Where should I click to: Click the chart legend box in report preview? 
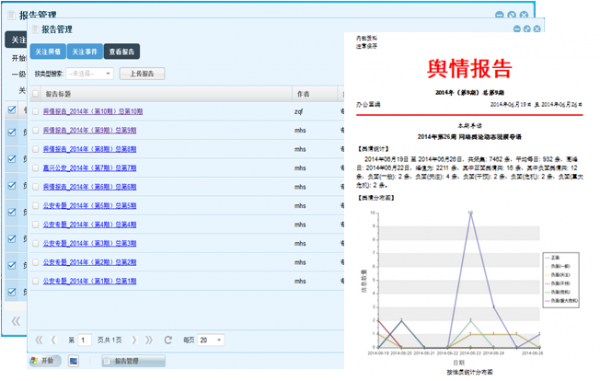561,280
